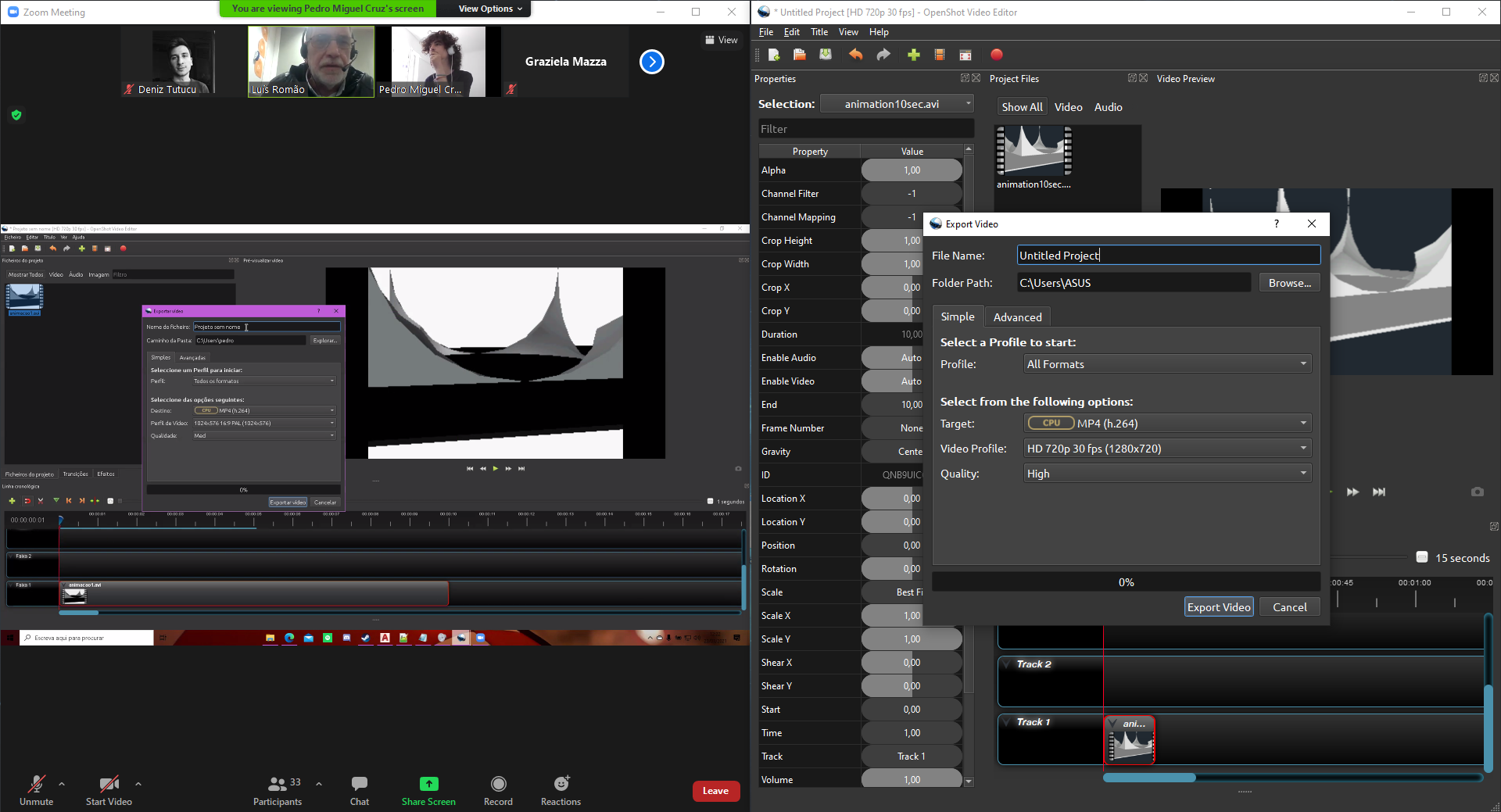Click the Export Video button
This screenshot has height=812, width=1501.
point(1219,607)
